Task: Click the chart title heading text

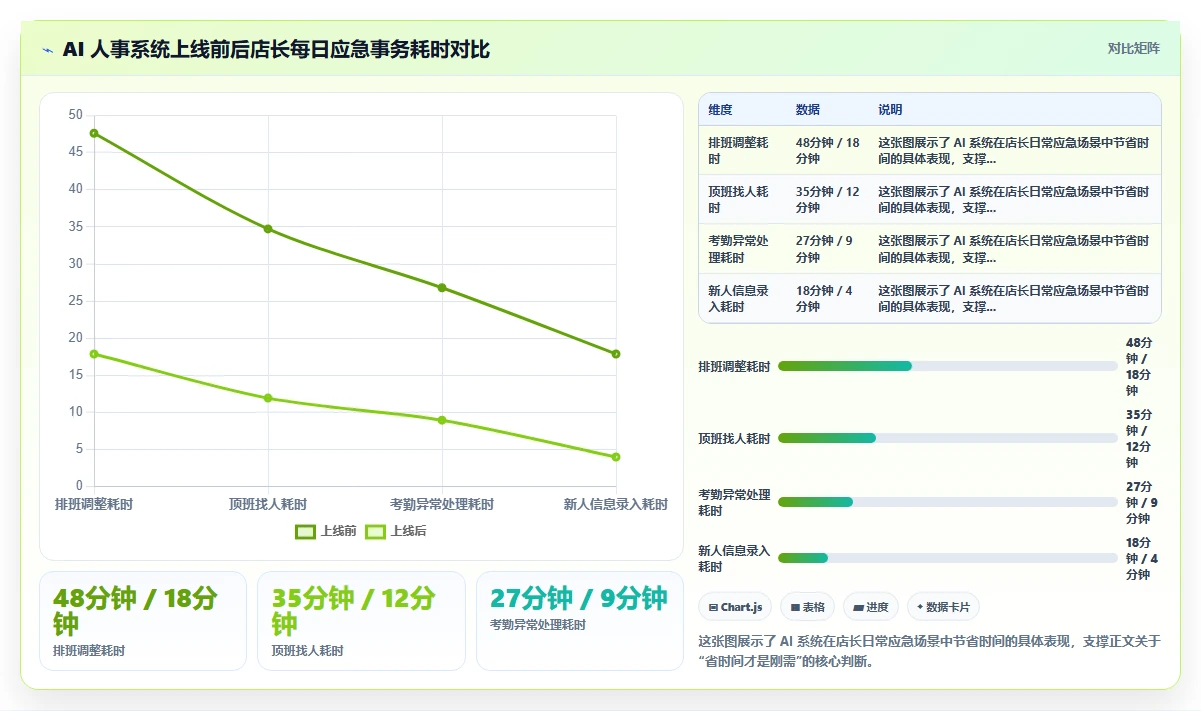Action: tap(276, 49)
